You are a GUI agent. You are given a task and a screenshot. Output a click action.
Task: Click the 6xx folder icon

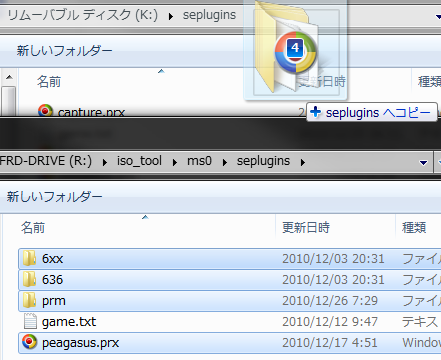click(x=29, y=259)
